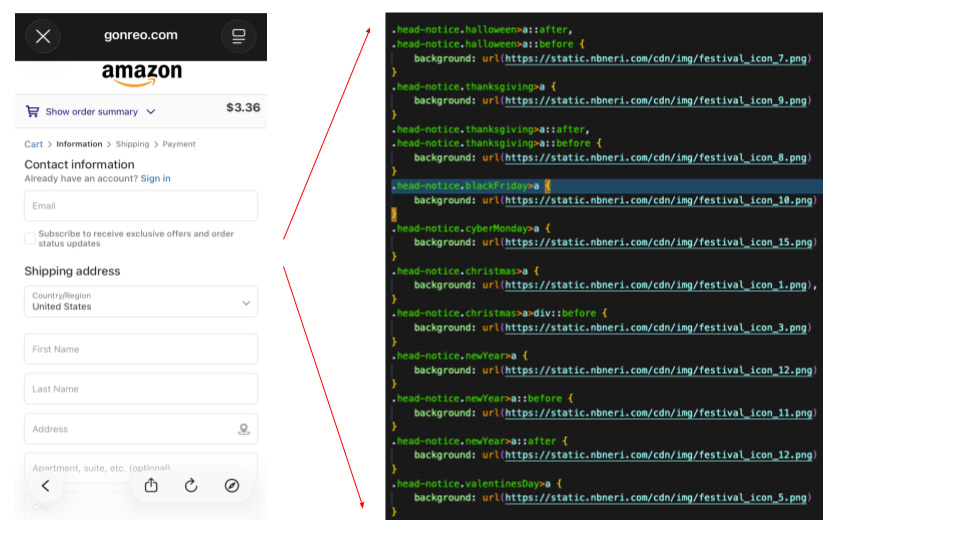Select Information breadcrumb step
The image size is (960, 540).
point(79,144)
